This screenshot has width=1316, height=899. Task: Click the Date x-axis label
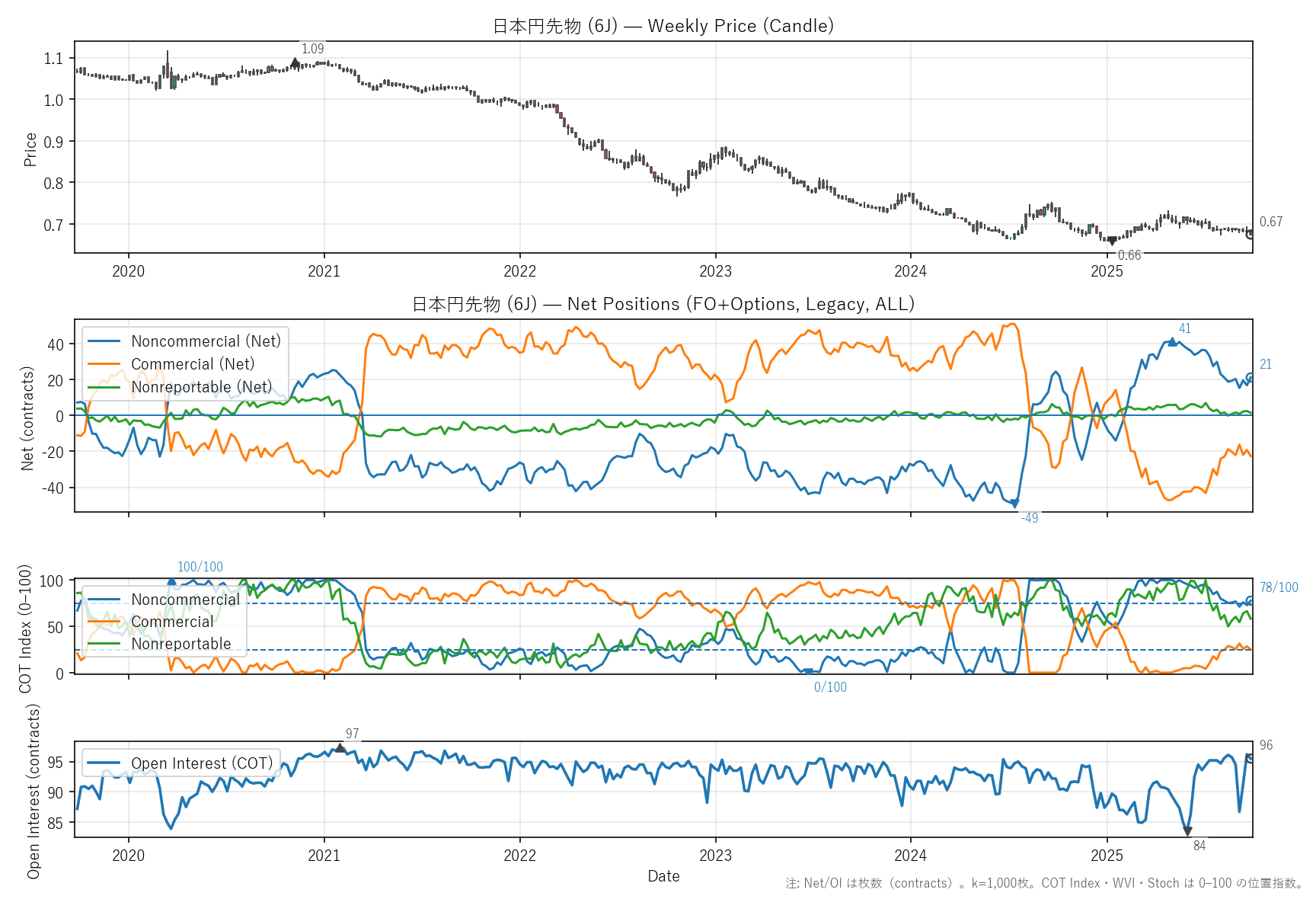(663, 876)
